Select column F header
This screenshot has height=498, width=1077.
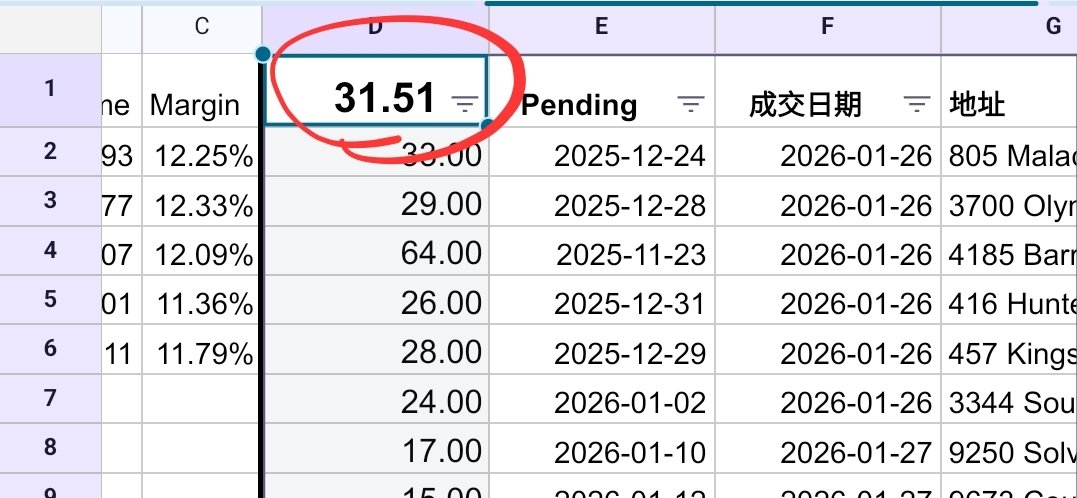pyautogui.click(x=828, y=27)
